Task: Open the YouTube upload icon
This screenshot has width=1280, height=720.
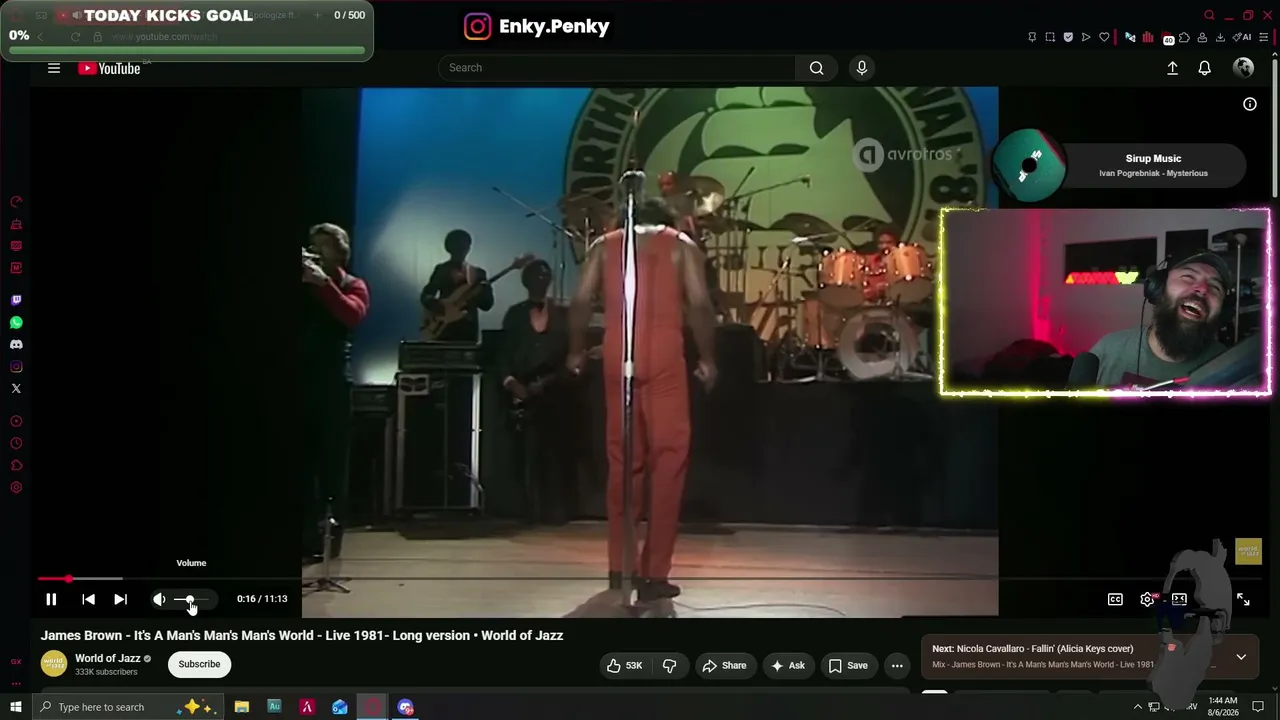Action: pyautogui.click(x=1172, y=68)
